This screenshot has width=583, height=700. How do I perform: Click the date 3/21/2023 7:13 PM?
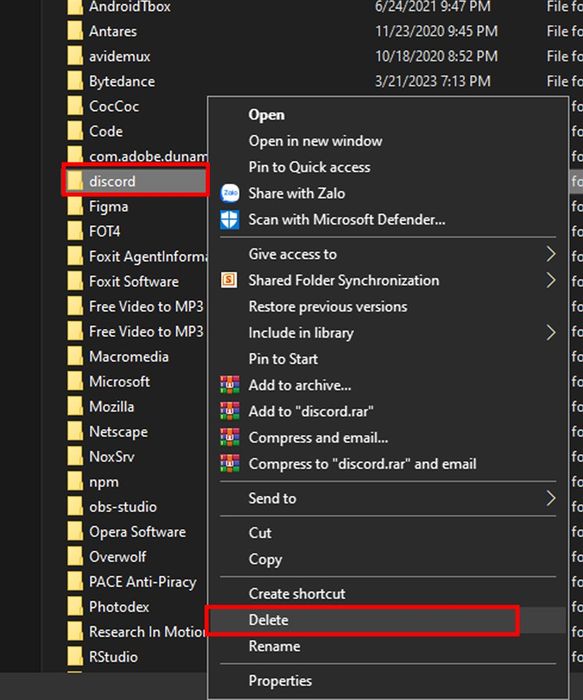pos(433,81)
